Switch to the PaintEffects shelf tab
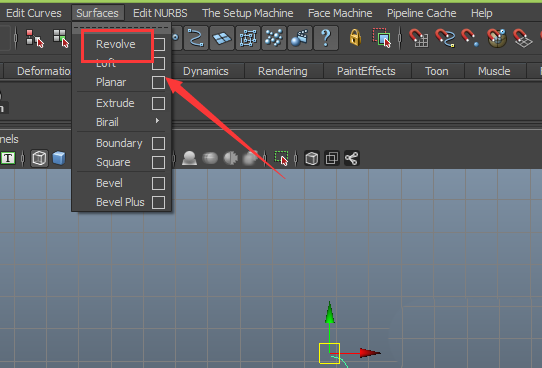542x368 pixels. pos(366,71)
